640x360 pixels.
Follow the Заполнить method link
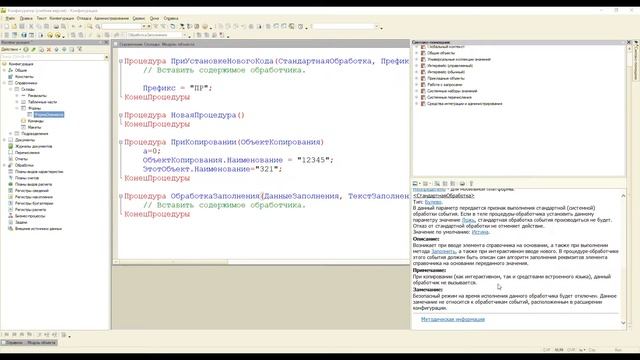pos(443,251)
